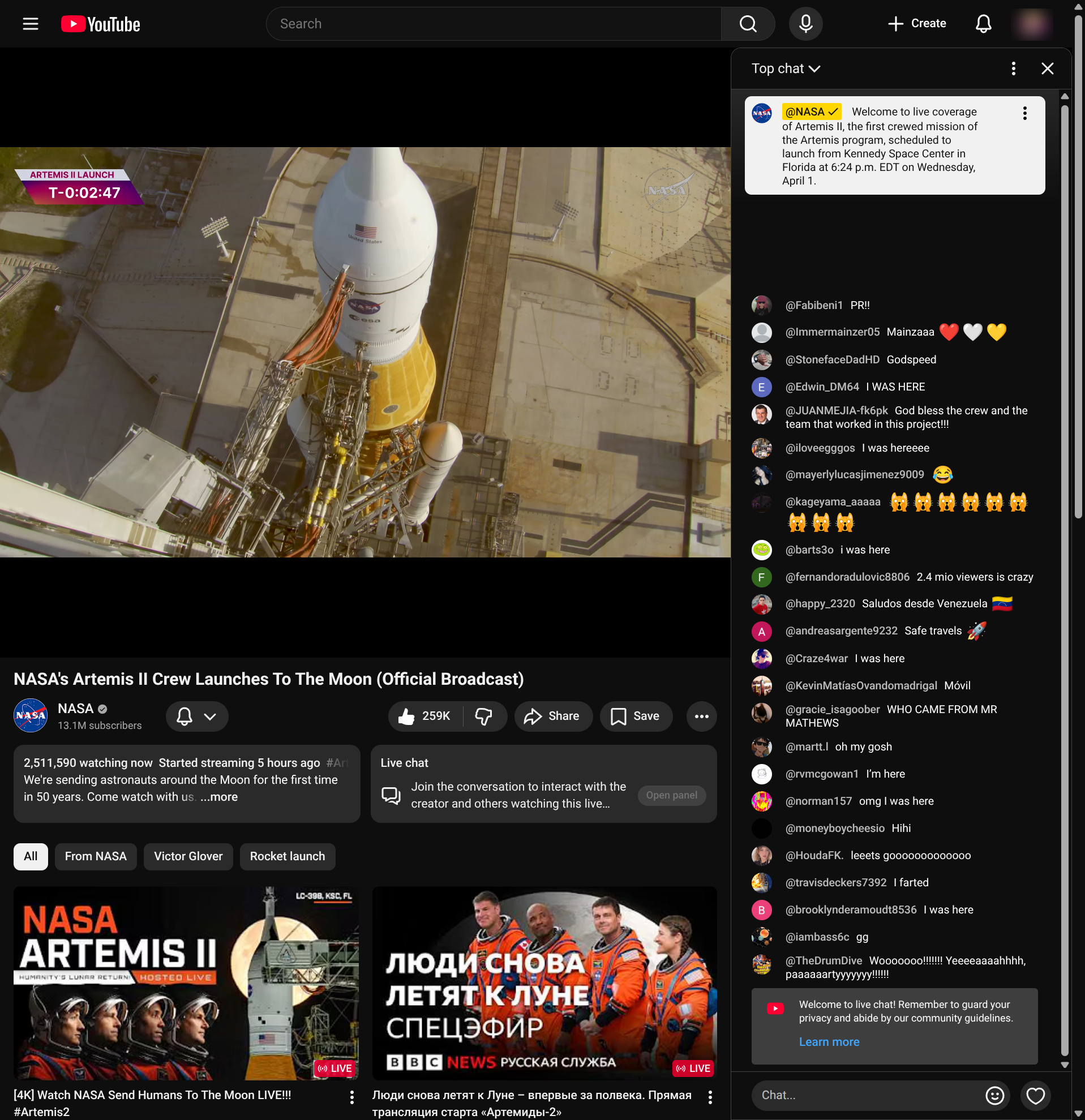Click the @NASA verified author badge
1085x1120 pixels.
point(811,111)
